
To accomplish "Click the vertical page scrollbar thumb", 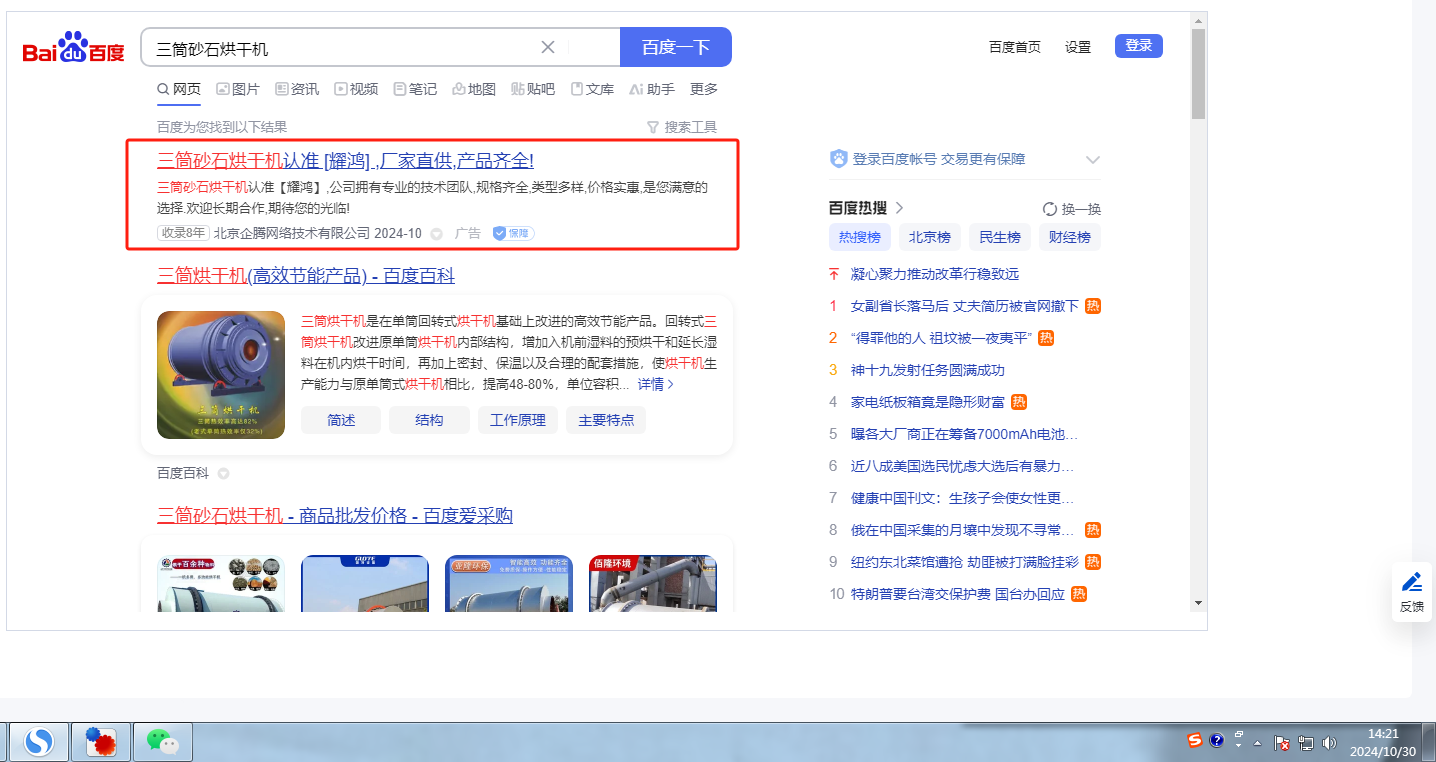I will (1198, 74).
